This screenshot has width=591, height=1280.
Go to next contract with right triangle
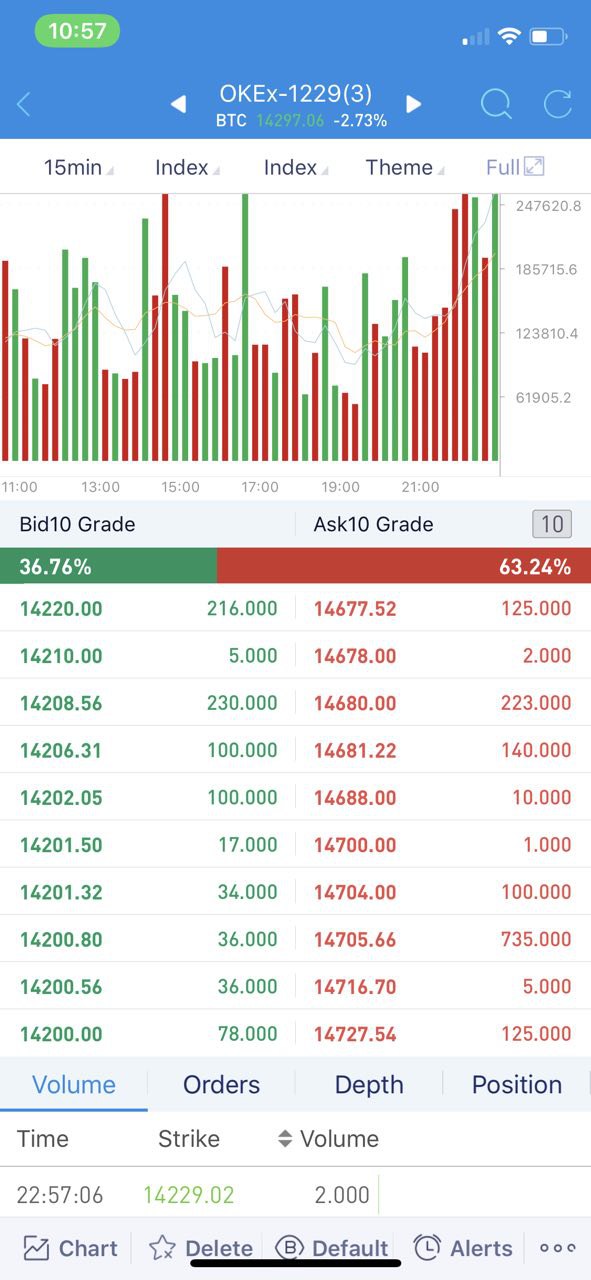414,104
